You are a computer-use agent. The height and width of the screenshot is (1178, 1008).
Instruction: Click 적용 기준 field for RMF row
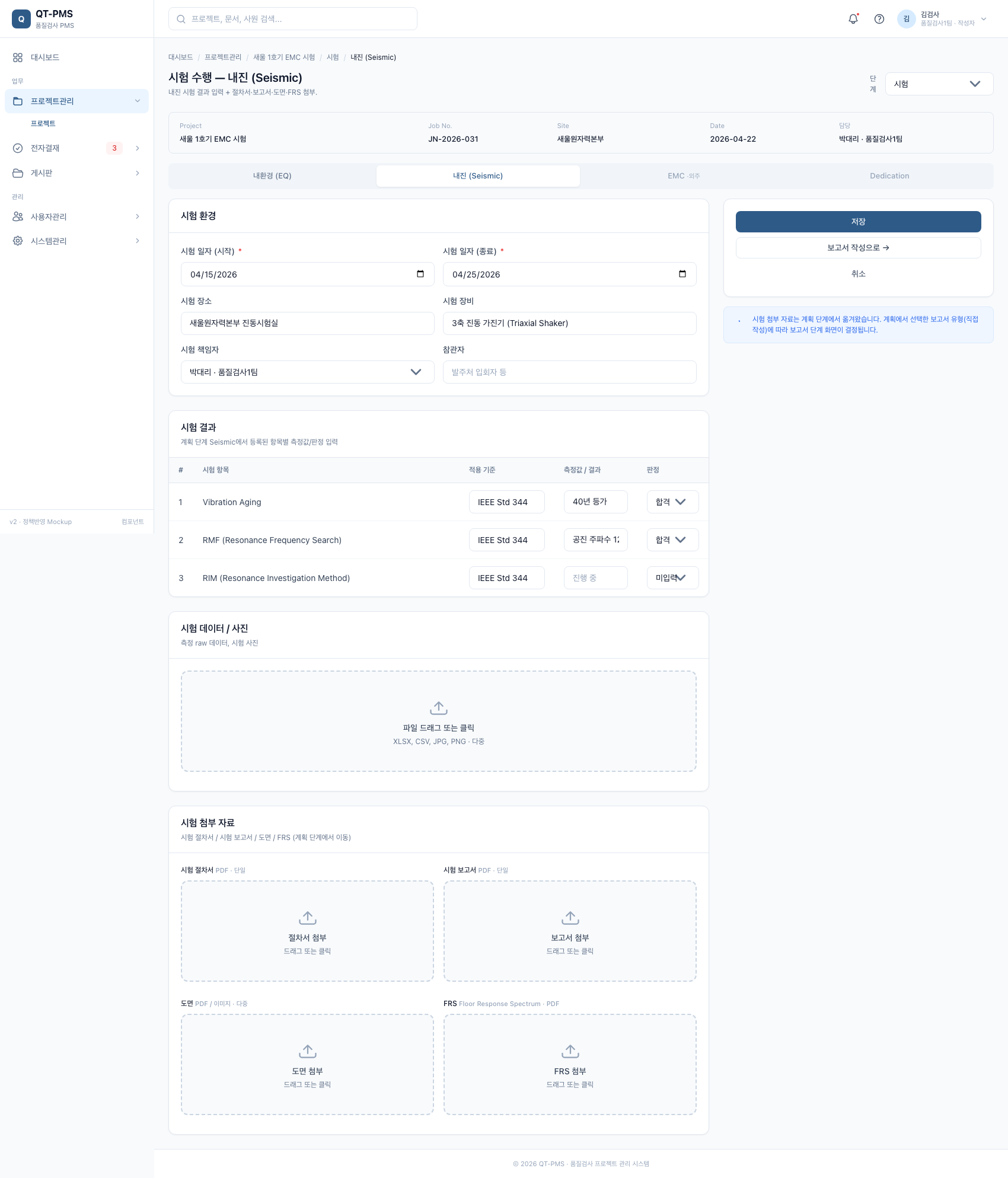pyautogui.click(x=507, y=540)
